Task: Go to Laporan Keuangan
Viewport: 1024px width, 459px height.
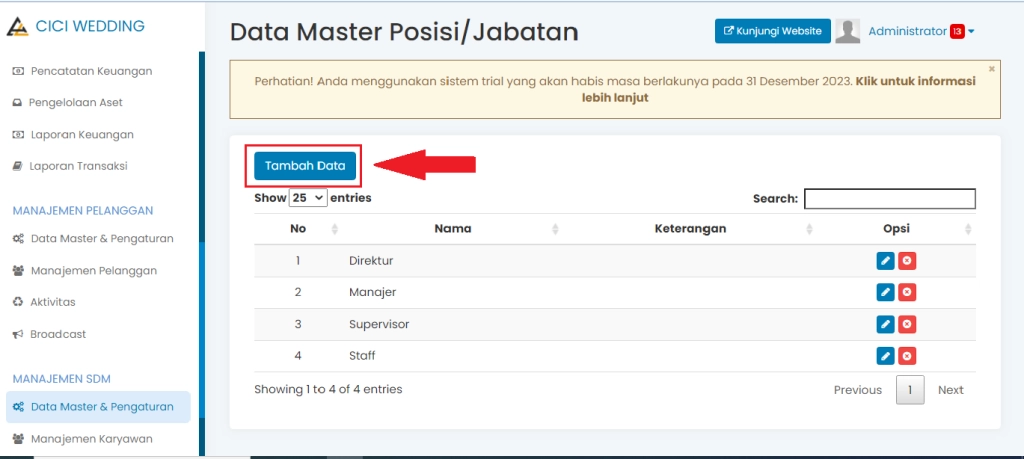Action: tap(73, 135)
